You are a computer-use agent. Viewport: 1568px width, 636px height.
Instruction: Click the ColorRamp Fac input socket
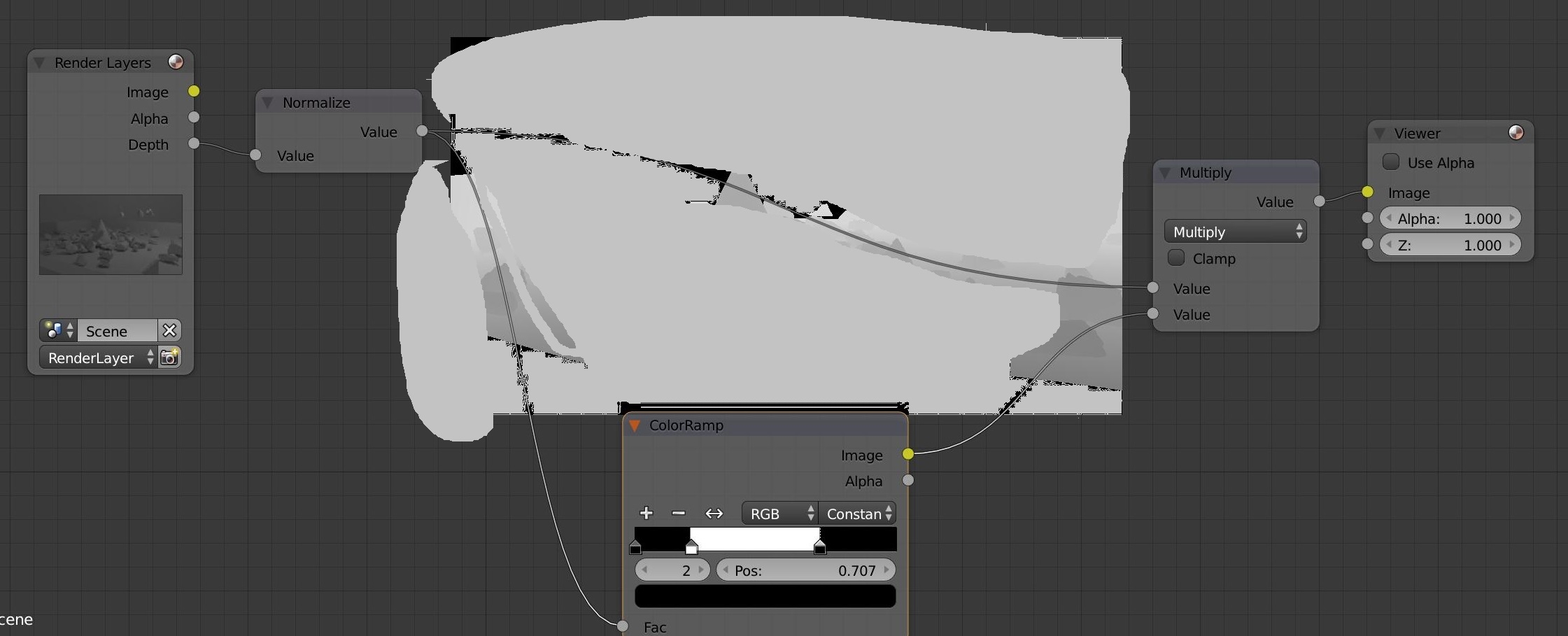click(623, 626)
